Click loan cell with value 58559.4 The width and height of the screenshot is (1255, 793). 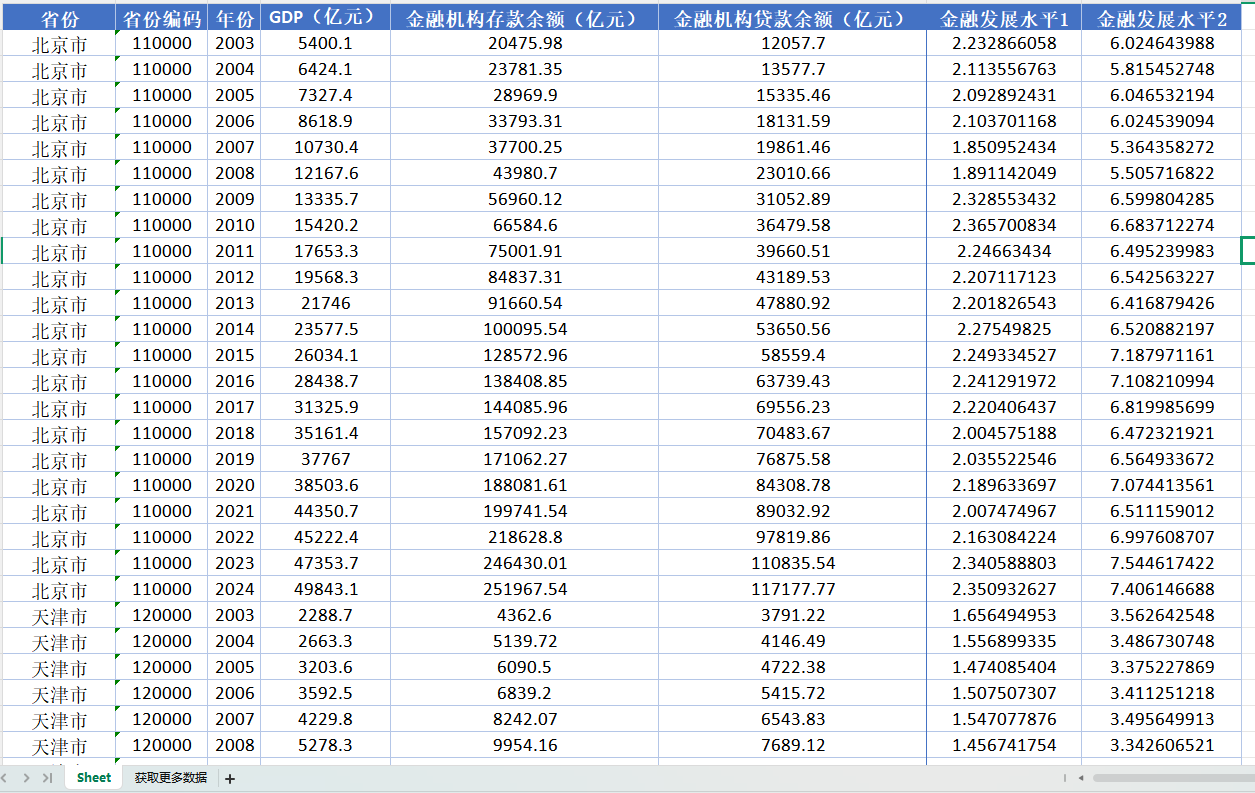(x=792, y=356)
